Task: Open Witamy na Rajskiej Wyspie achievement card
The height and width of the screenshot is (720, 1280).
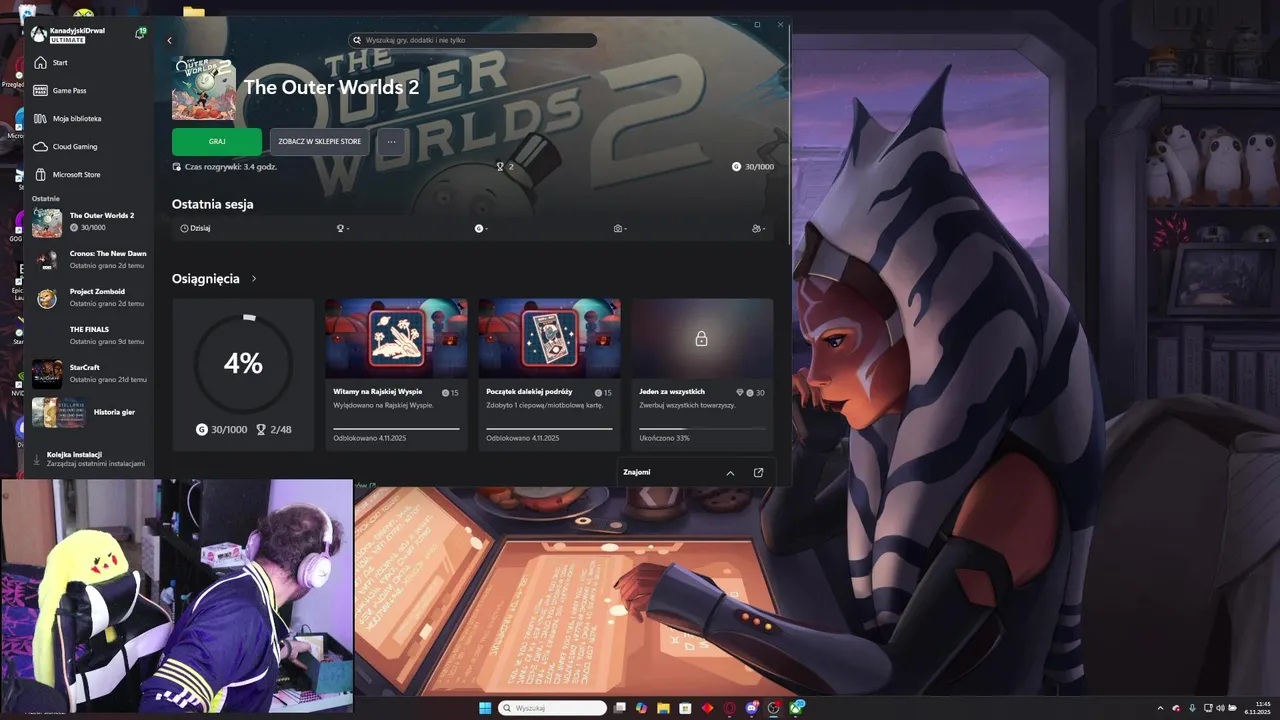Action: [396, 374]
